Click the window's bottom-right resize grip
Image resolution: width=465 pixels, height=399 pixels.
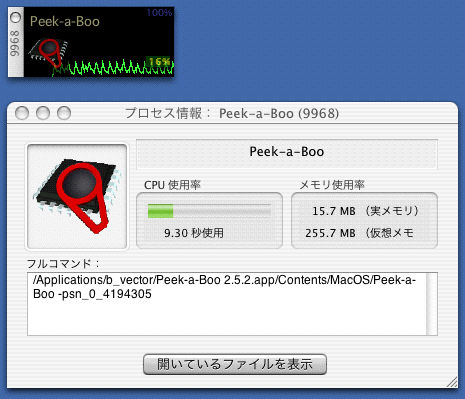coord(452,382)
